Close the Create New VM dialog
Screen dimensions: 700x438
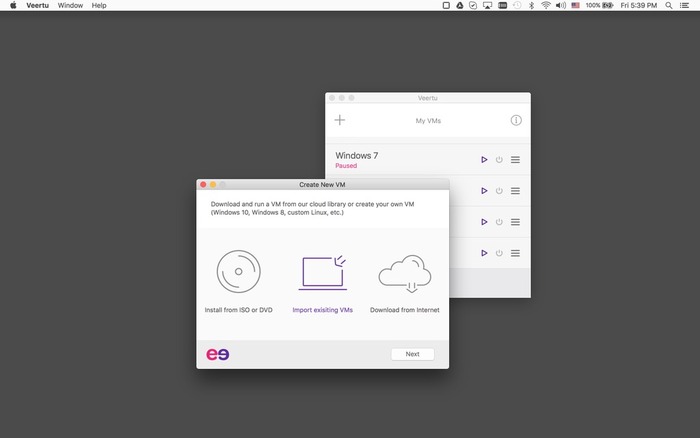[203, 184]
